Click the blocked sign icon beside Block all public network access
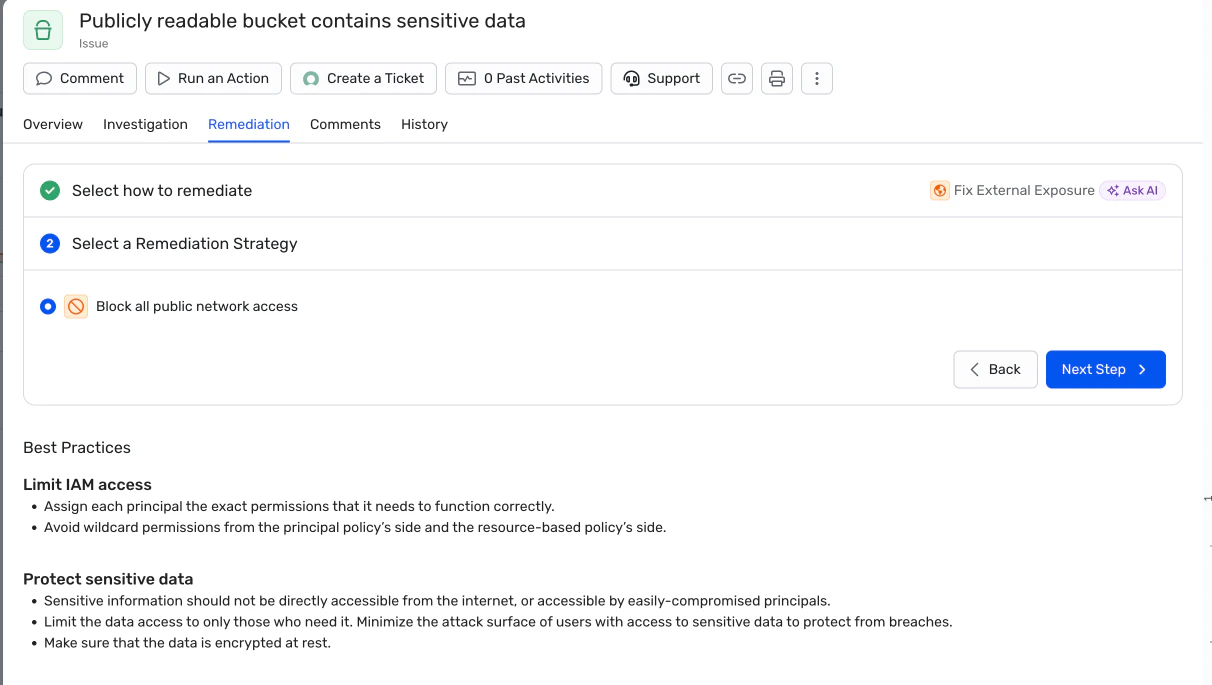 [x=76, y=307]
